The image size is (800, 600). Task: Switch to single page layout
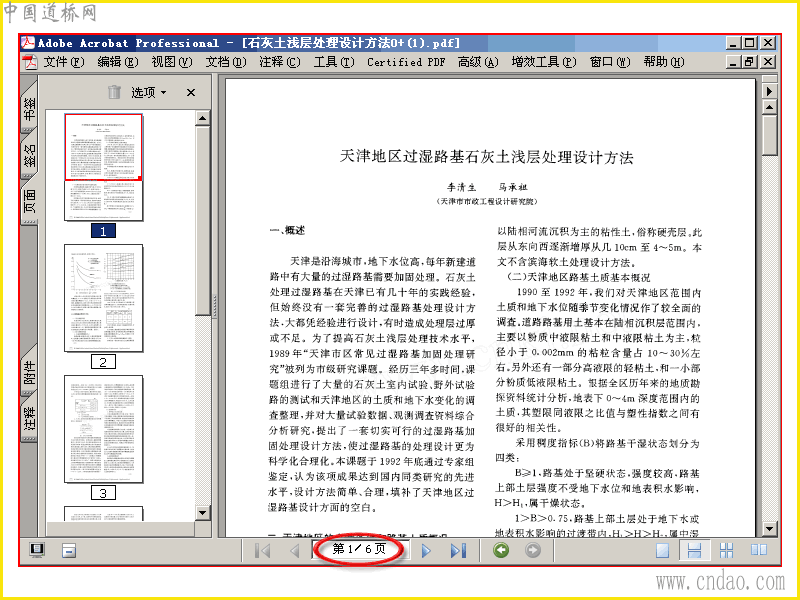[x=662, y=551]
